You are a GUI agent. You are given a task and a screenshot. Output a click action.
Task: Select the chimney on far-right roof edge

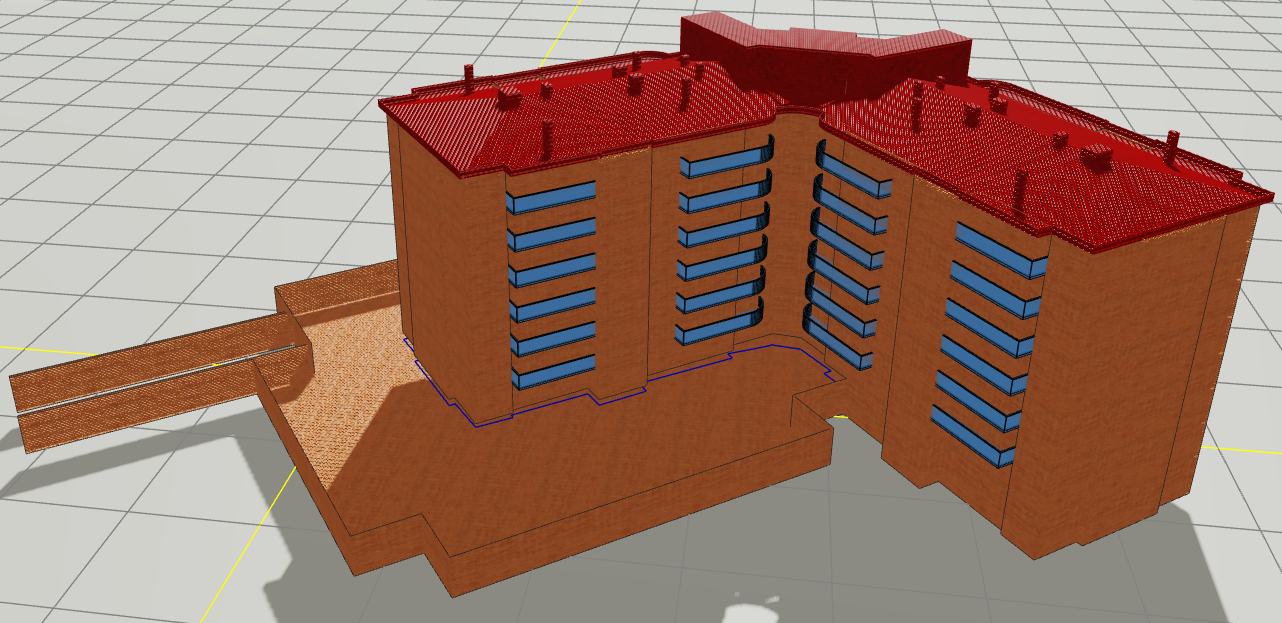click(x=1172, y=143)
